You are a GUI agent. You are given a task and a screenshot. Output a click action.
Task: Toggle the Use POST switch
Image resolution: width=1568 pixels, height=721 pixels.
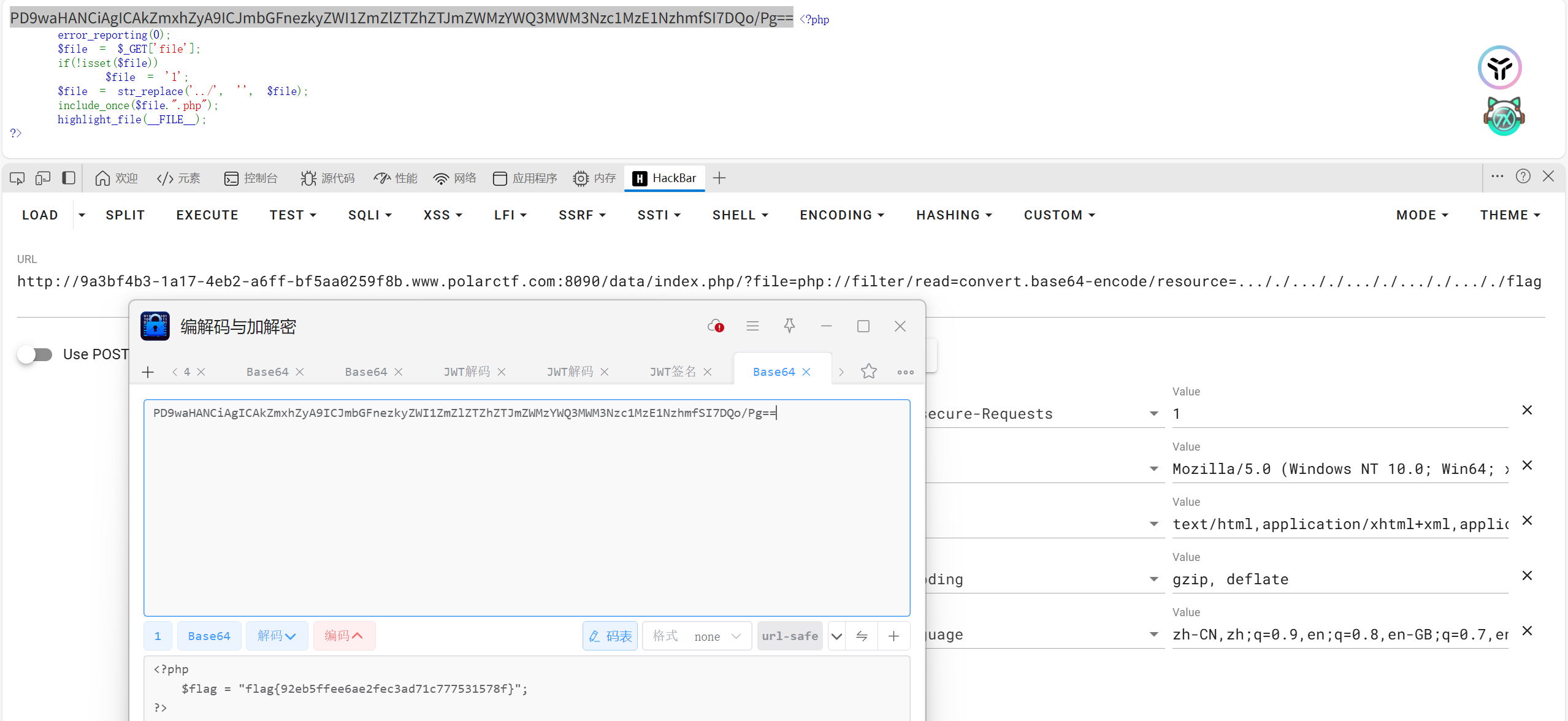point(35,354)
